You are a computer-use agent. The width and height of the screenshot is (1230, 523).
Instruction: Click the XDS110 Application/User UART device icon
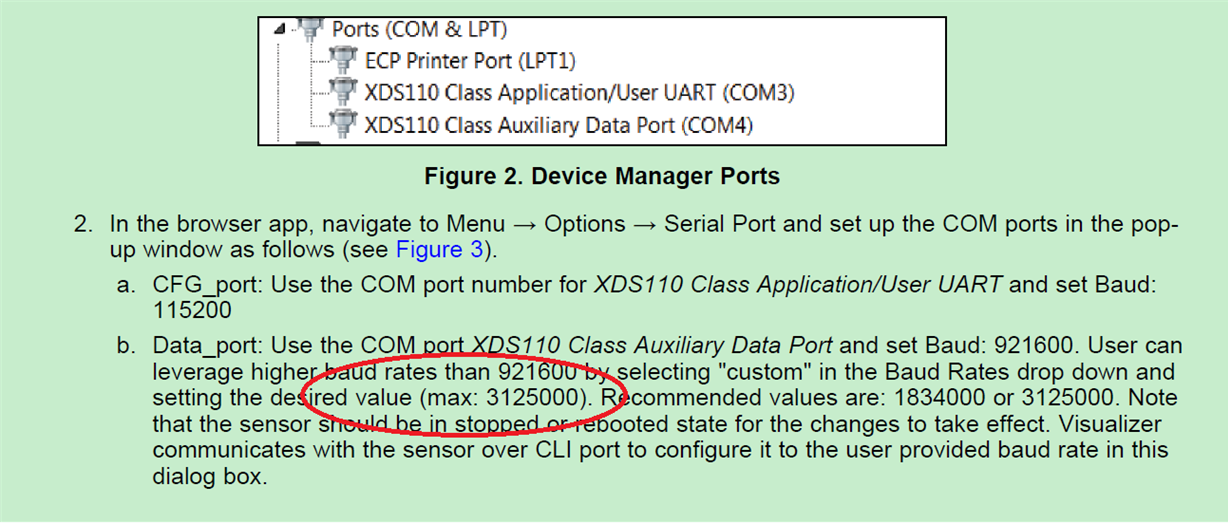(x=344, y=93)
